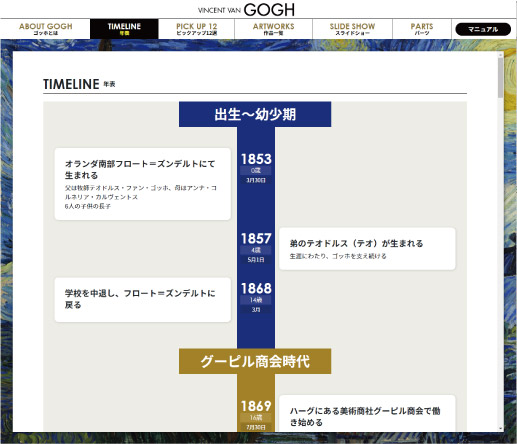Open the フロート=ズンデルトにて生まれる birth card
The width and height of the screenshot is (517, 444).
pyautogui.click(x=143, y=184)
